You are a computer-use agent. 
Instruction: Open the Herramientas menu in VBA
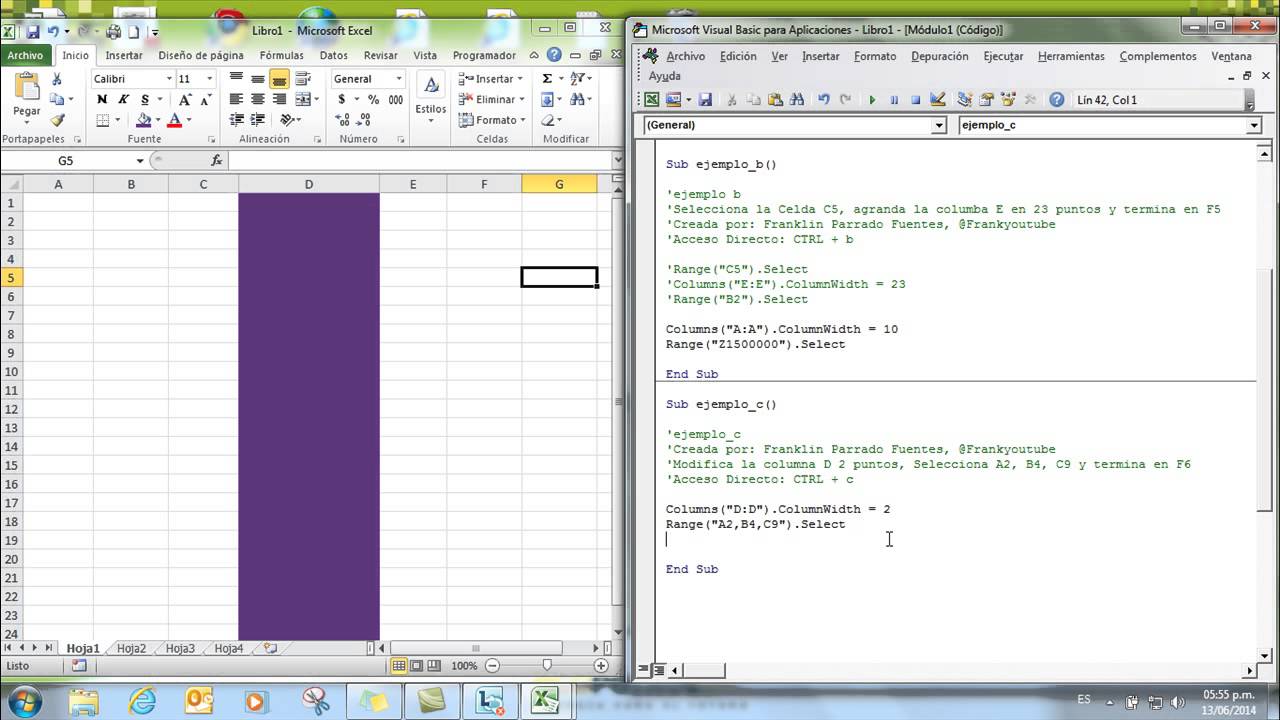point(1071,56)
